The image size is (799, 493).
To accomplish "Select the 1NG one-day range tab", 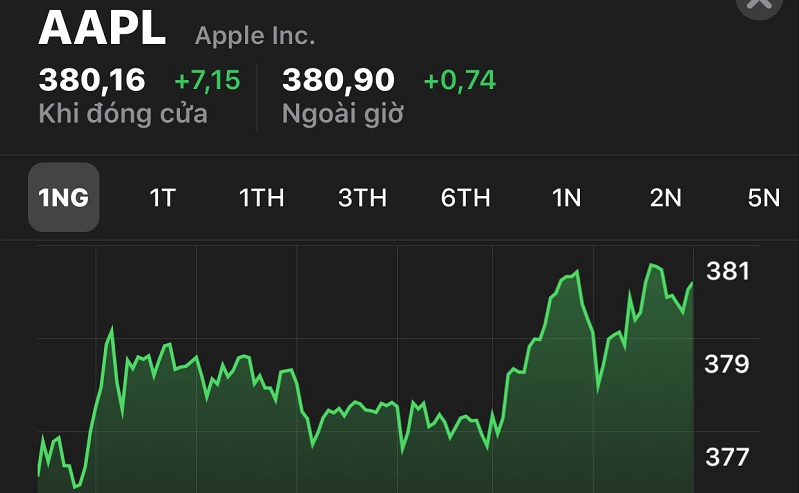I will click(x=63, y=197).
